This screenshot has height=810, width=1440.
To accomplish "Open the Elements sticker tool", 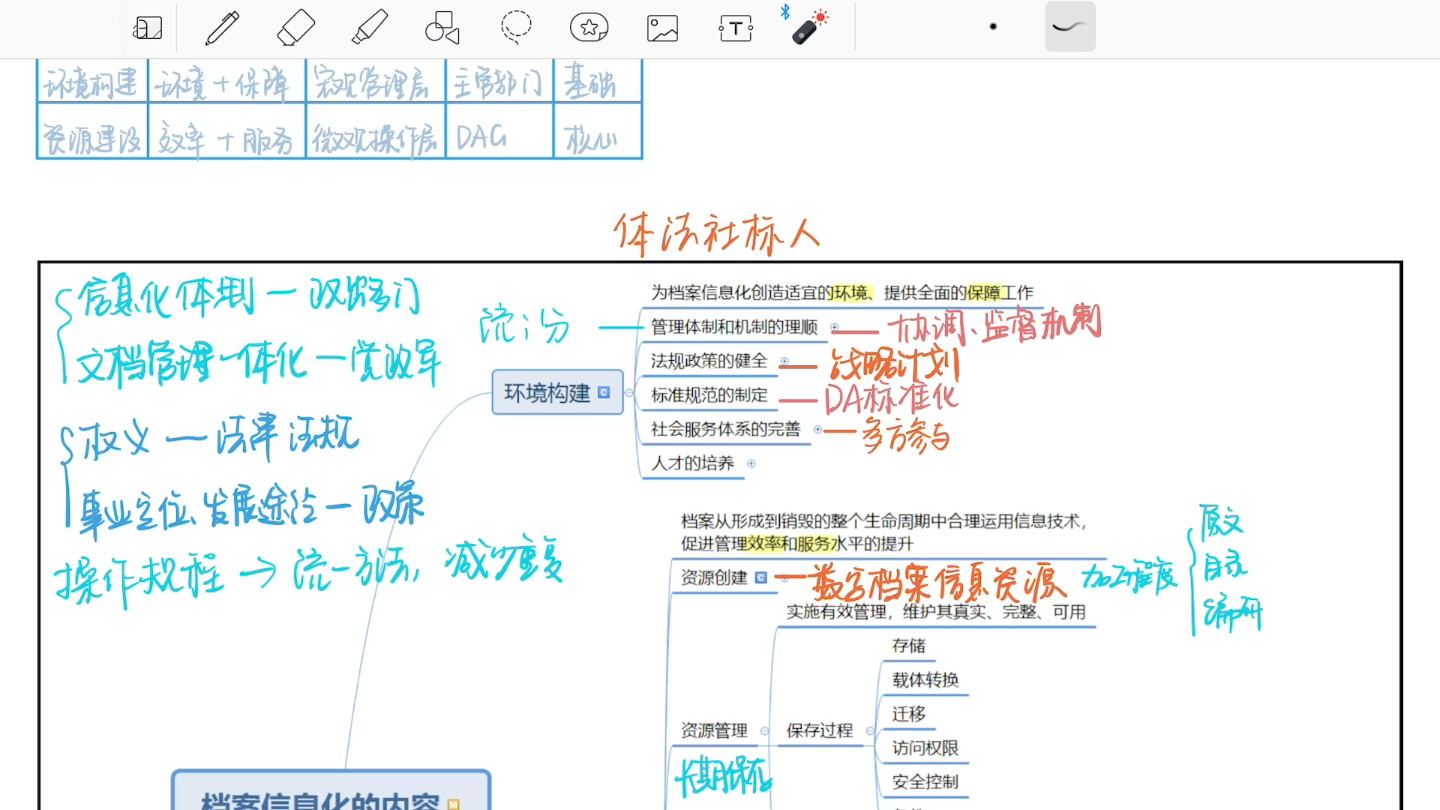I will [589, 28].
